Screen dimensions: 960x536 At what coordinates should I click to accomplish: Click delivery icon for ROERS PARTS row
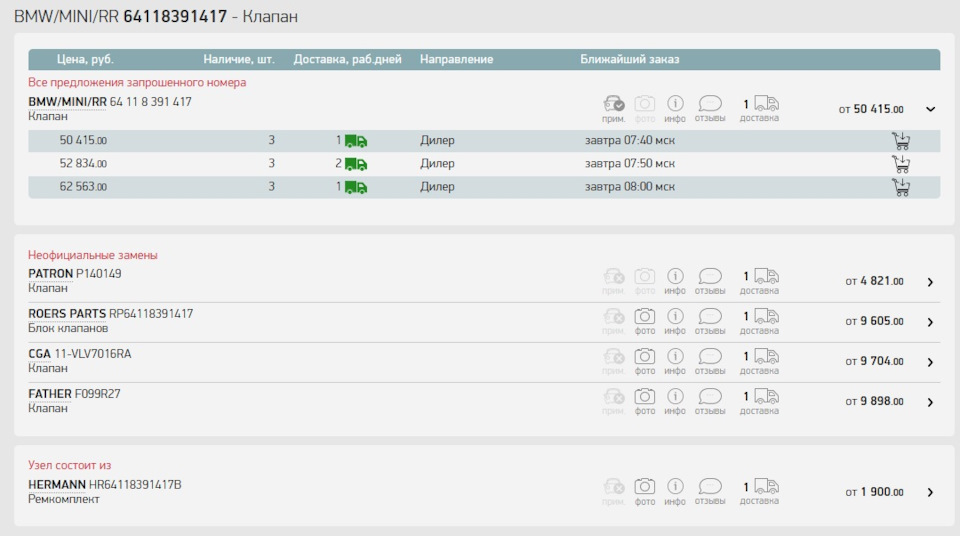[x=766, y=316]
